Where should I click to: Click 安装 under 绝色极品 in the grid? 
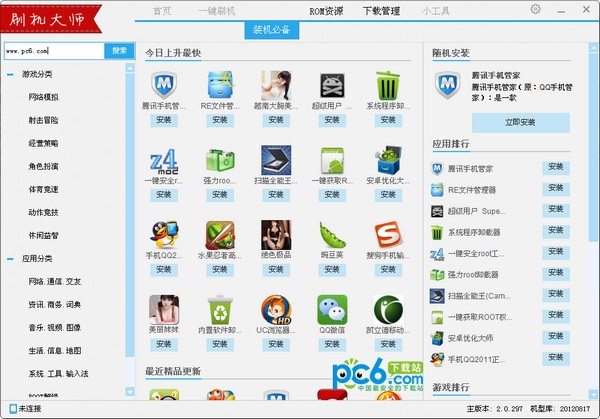pos(276,270)
